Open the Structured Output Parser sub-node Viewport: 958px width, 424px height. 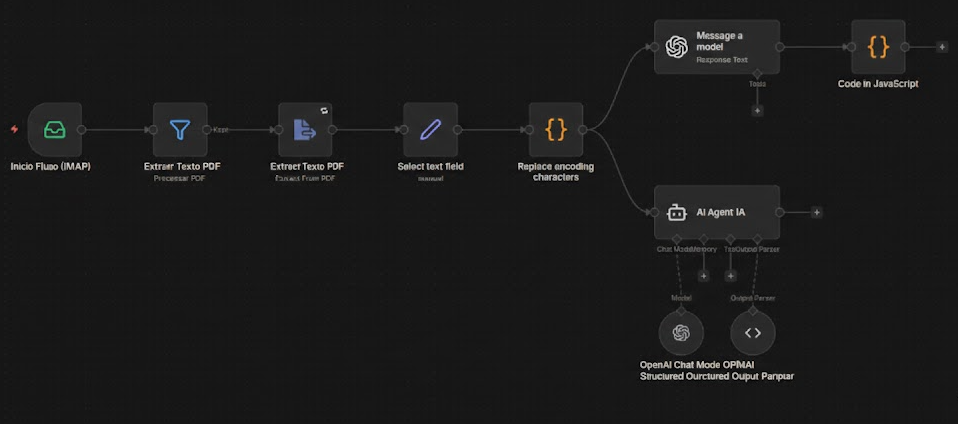coord(753,333)
